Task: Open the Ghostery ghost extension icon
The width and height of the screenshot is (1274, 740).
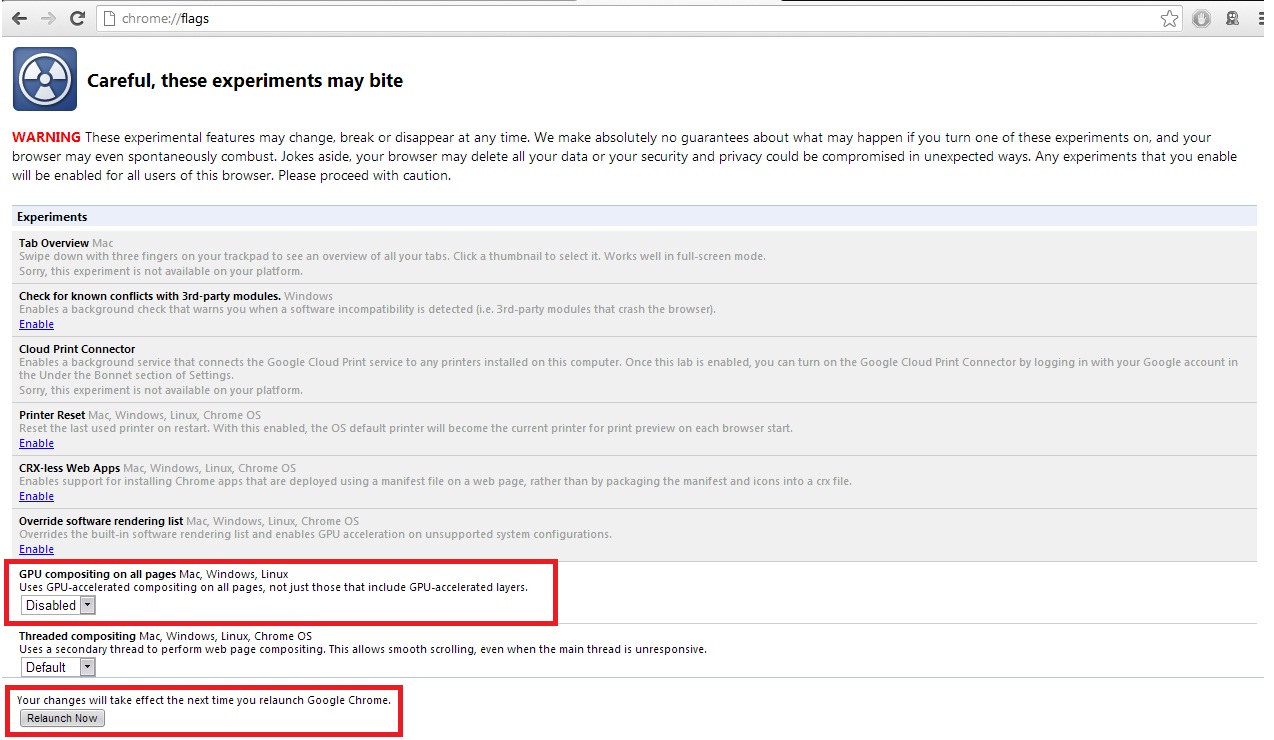Action: coord(1233,18)
